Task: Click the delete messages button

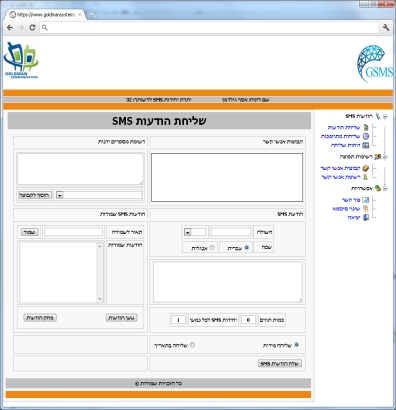Action: click(40, 318)
